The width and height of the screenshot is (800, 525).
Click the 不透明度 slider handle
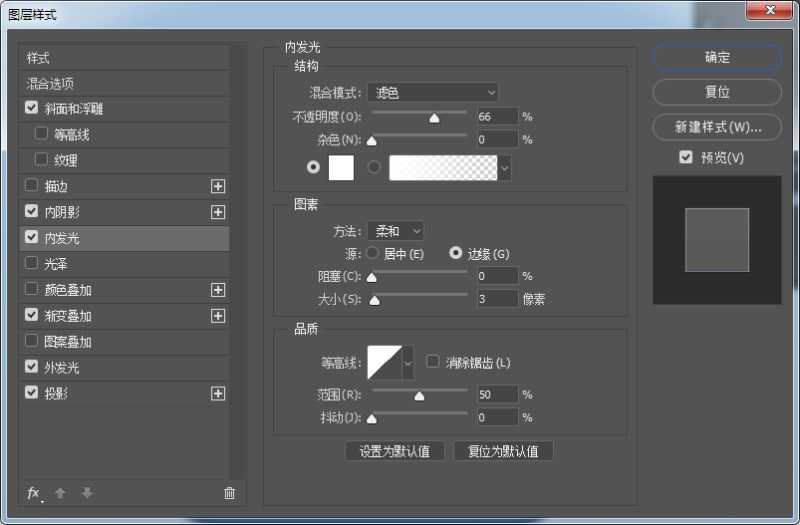click(x=434, y=118)
